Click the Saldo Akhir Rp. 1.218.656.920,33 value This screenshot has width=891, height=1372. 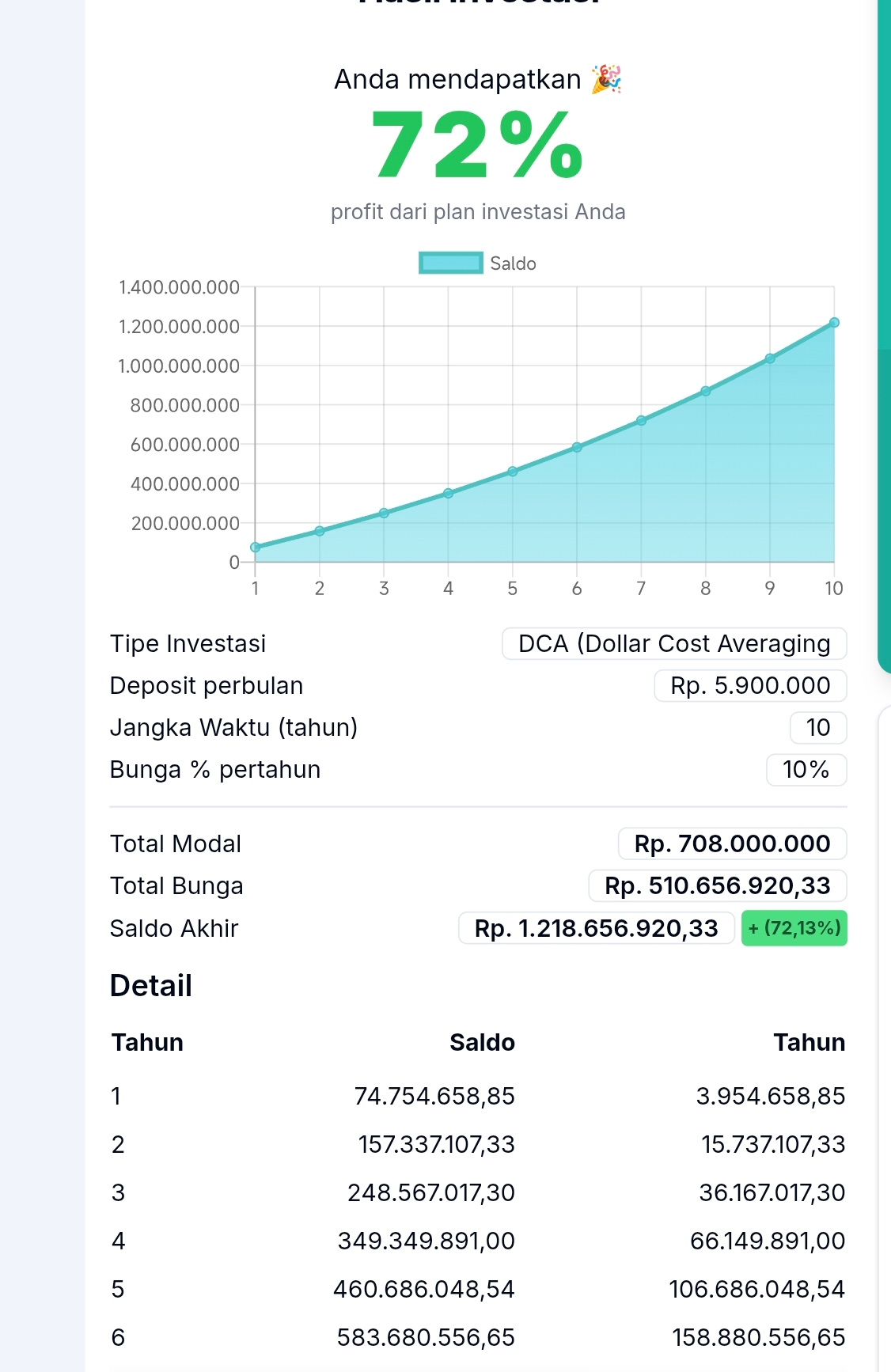(x=596, y=928)
